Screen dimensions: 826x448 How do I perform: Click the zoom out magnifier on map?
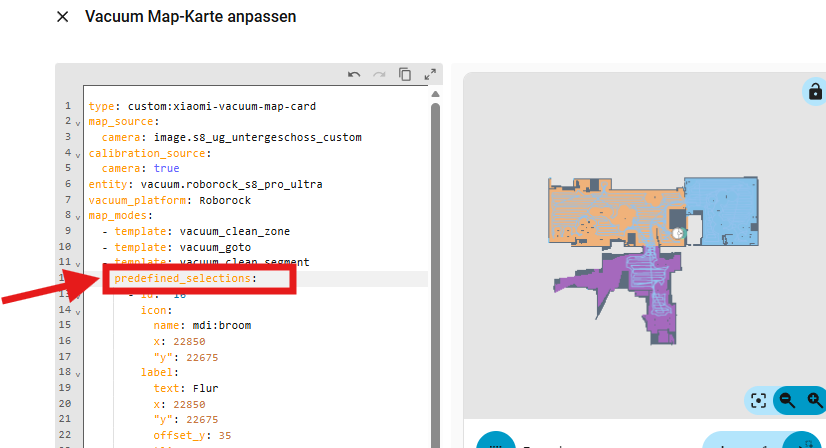(787, 400)
